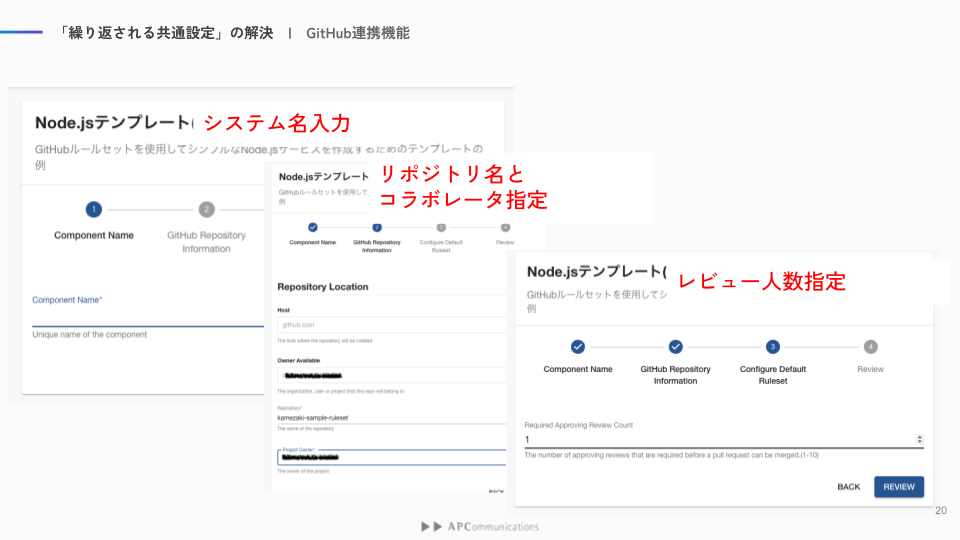960x540 pixels.
Task: Click GitHub Repository Information checkmark in right panel
Action: [x=675, y=347]
